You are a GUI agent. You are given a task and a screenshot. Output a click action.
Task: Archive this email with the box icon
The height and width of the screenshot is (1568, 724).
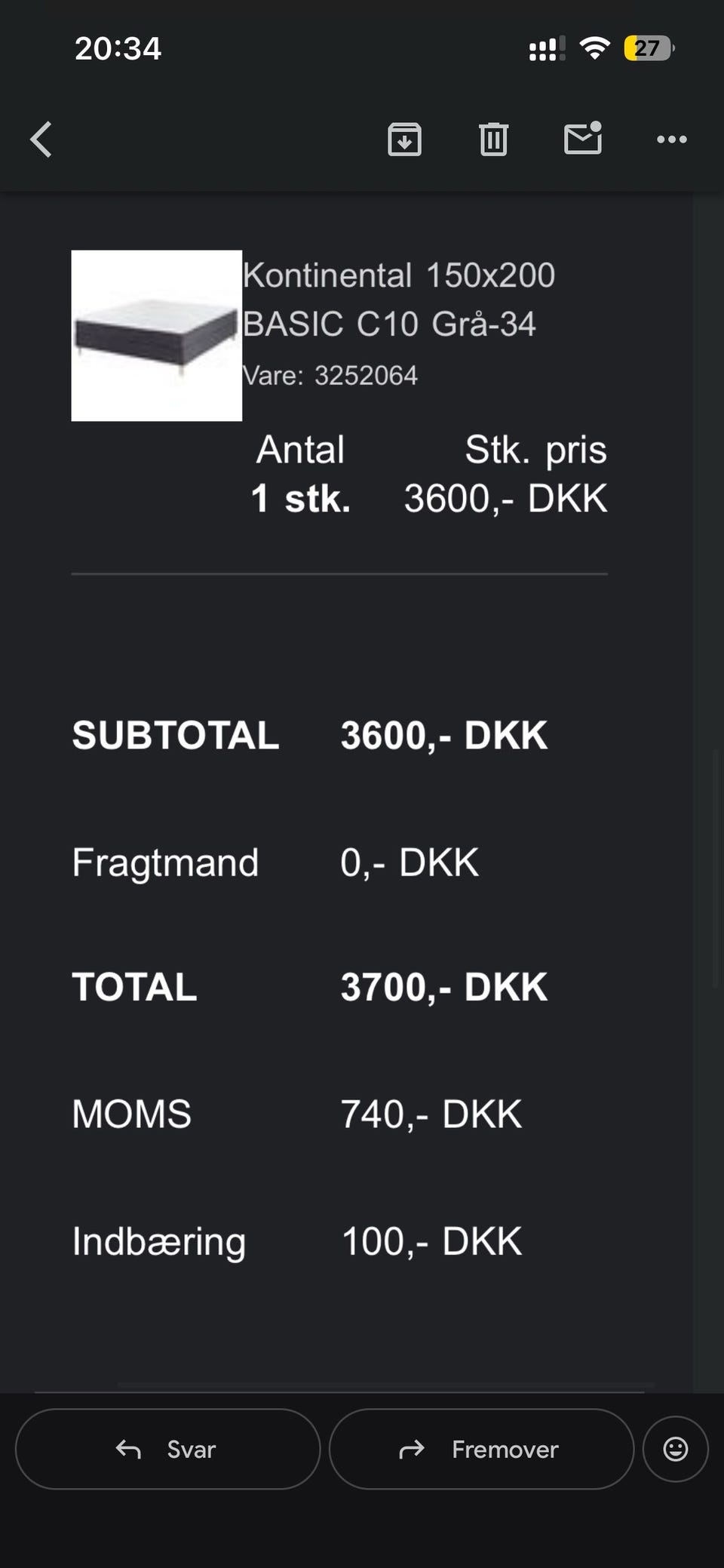[x=405, y=139]
